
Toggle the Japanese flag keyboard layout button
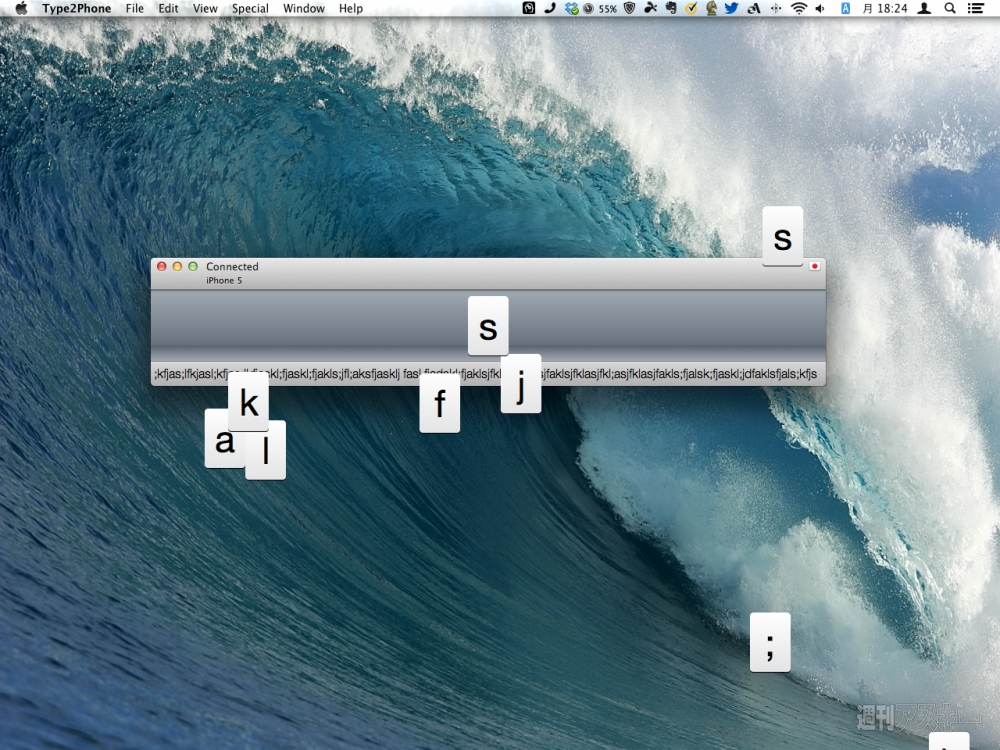pos(814,267)
